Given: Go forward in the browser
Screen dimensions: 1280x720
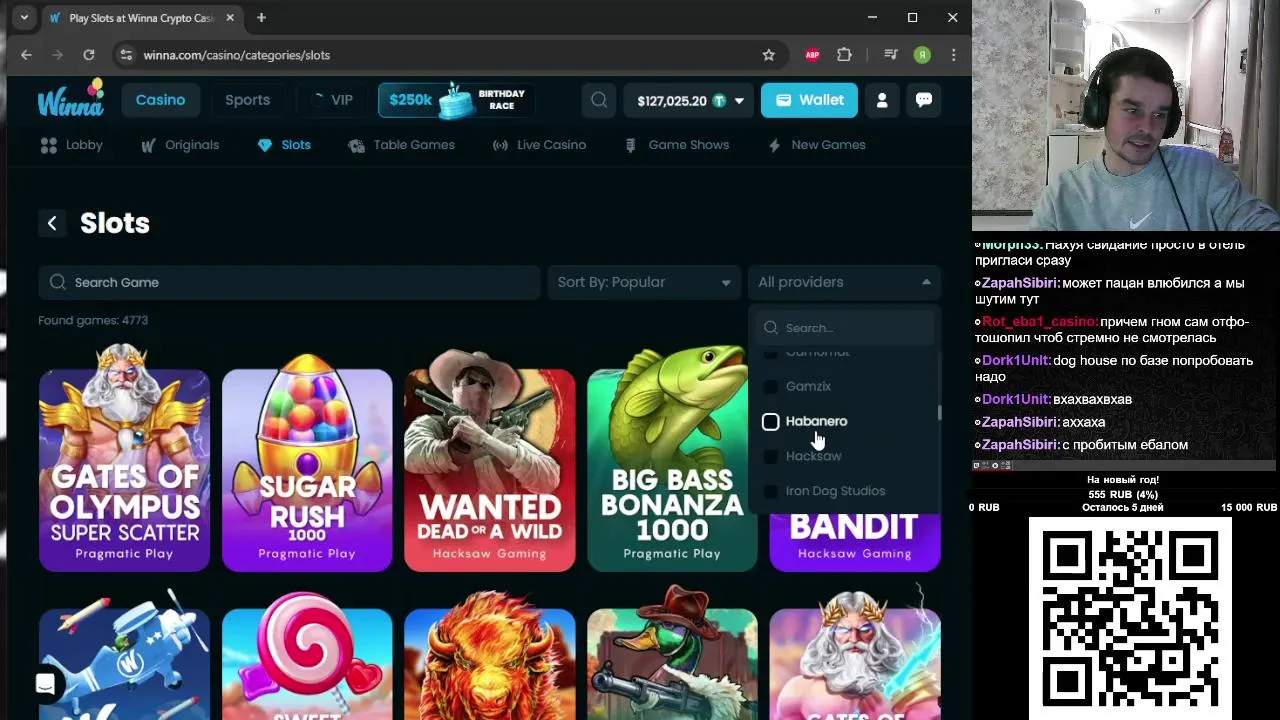Looking at the screenshot, I should coord(58,55).
